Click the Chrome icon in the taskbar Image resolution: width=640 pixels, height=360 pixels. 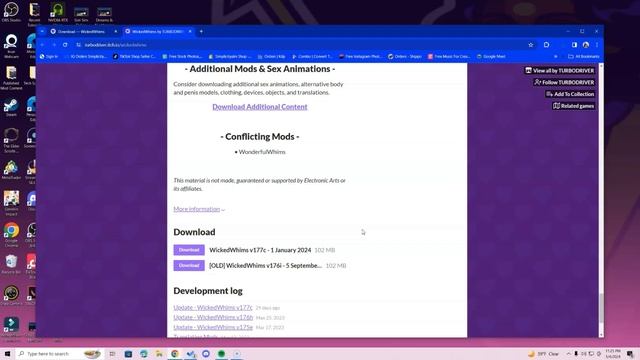pyautogui.click(x=175, y=353)
